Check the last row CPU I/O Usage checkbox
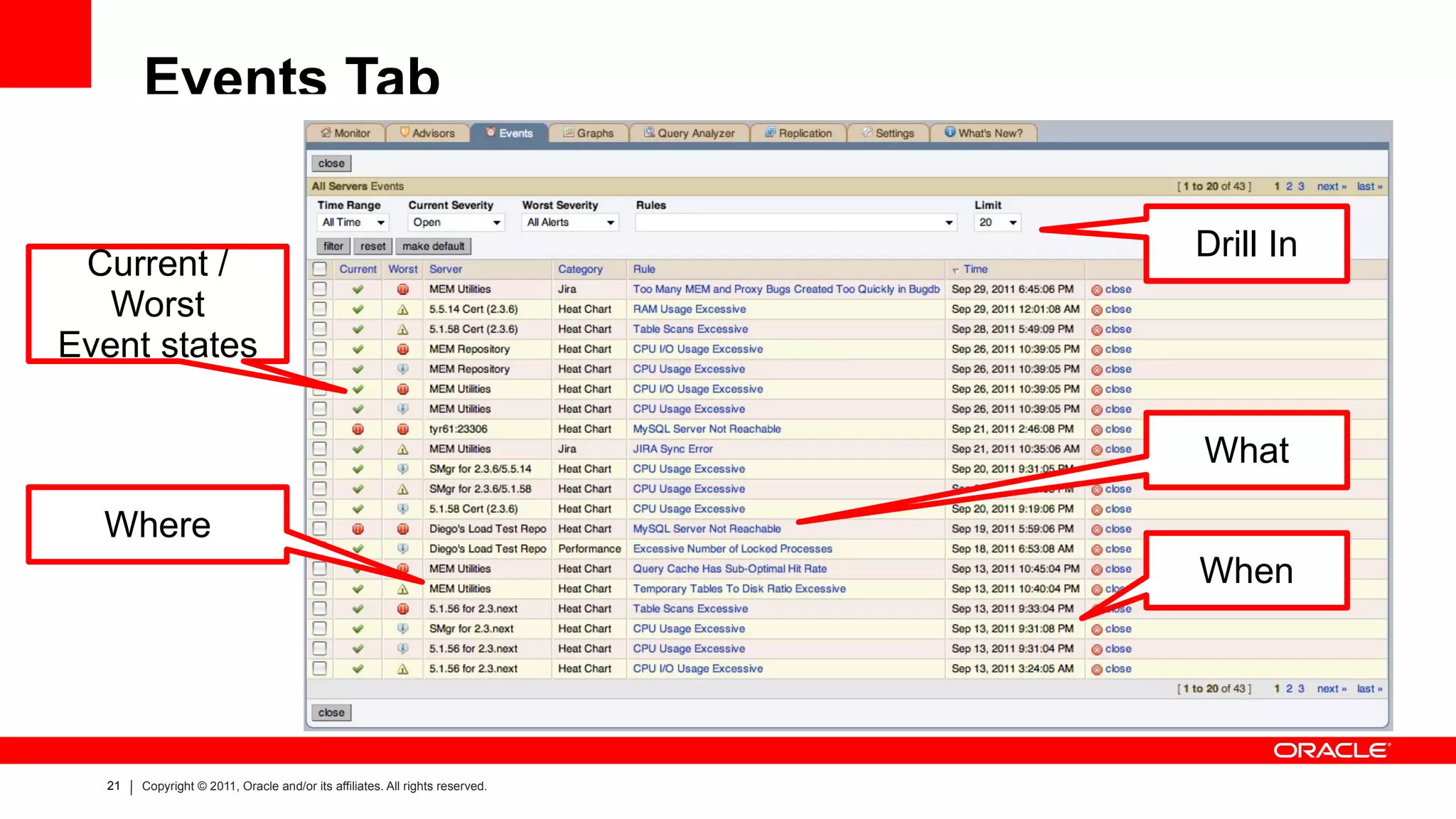1456x819 pixels. coord(320,668)
